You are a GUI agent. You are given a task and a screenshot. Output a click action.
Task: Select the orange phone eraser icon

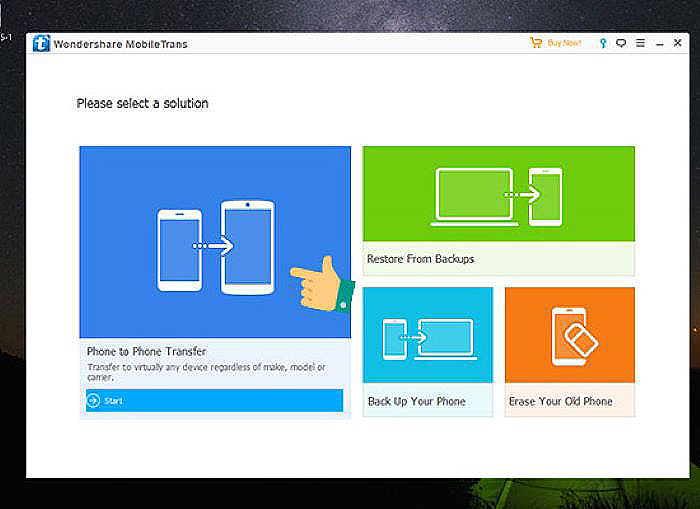point(570,335)
